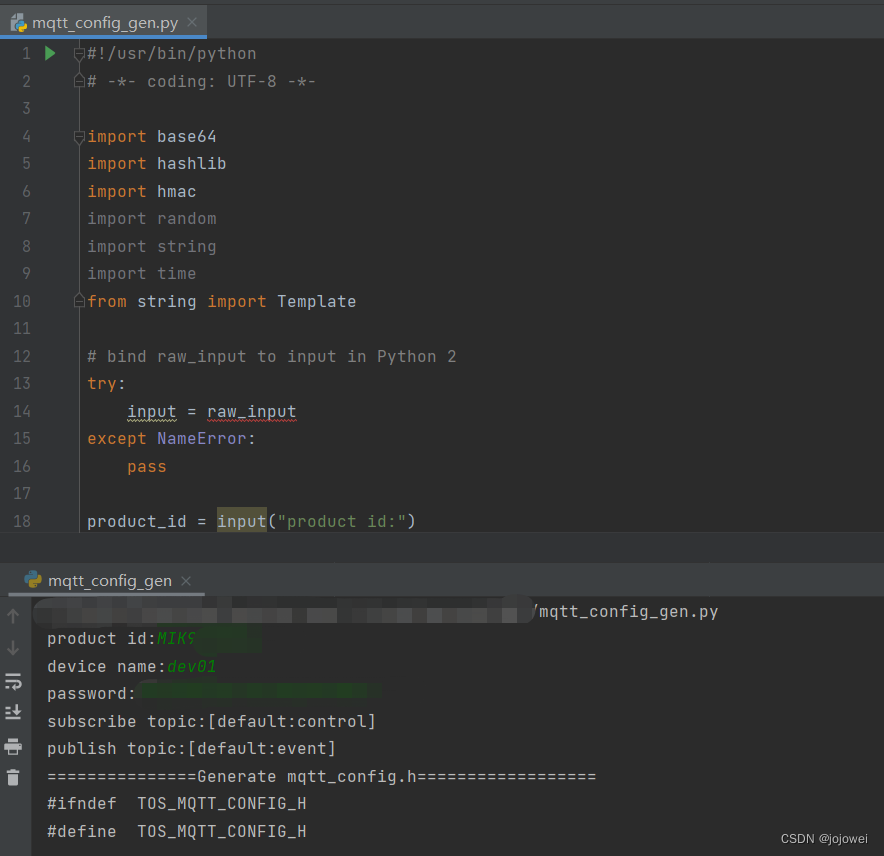
Task: Close the mqtt_config_gen.py editor tab
Action: [192, 22]
